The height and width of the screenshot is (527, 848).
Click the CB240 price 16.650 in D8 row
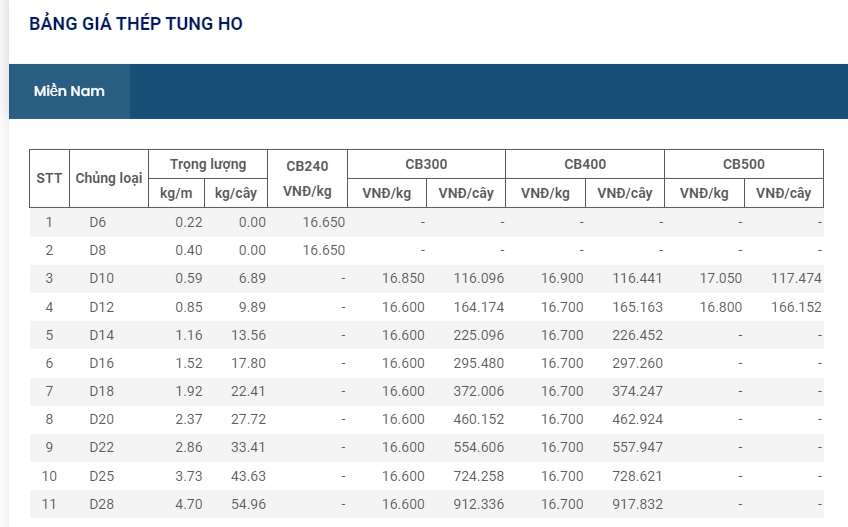point(324,251)
